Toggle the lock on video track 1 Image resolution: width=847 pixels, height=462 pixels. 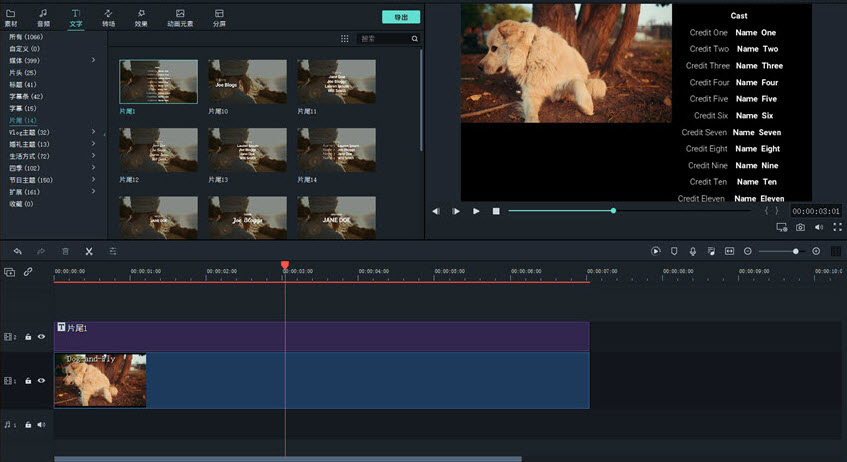28,381
